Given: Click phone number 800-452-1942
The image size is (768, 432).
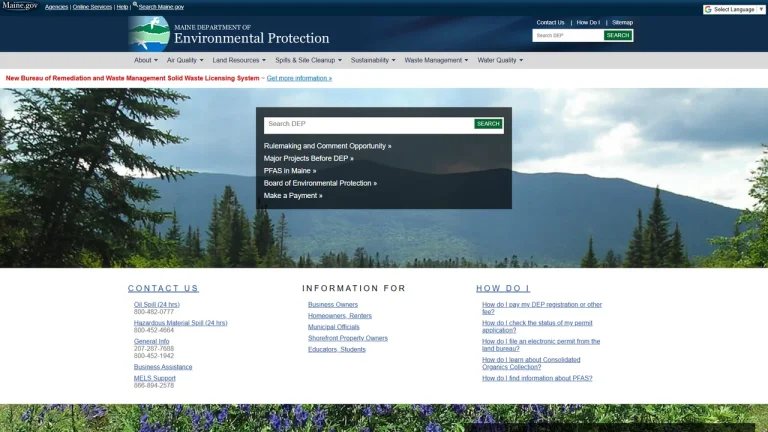Looking at the screenshot, I should click(x=153, y=356).
